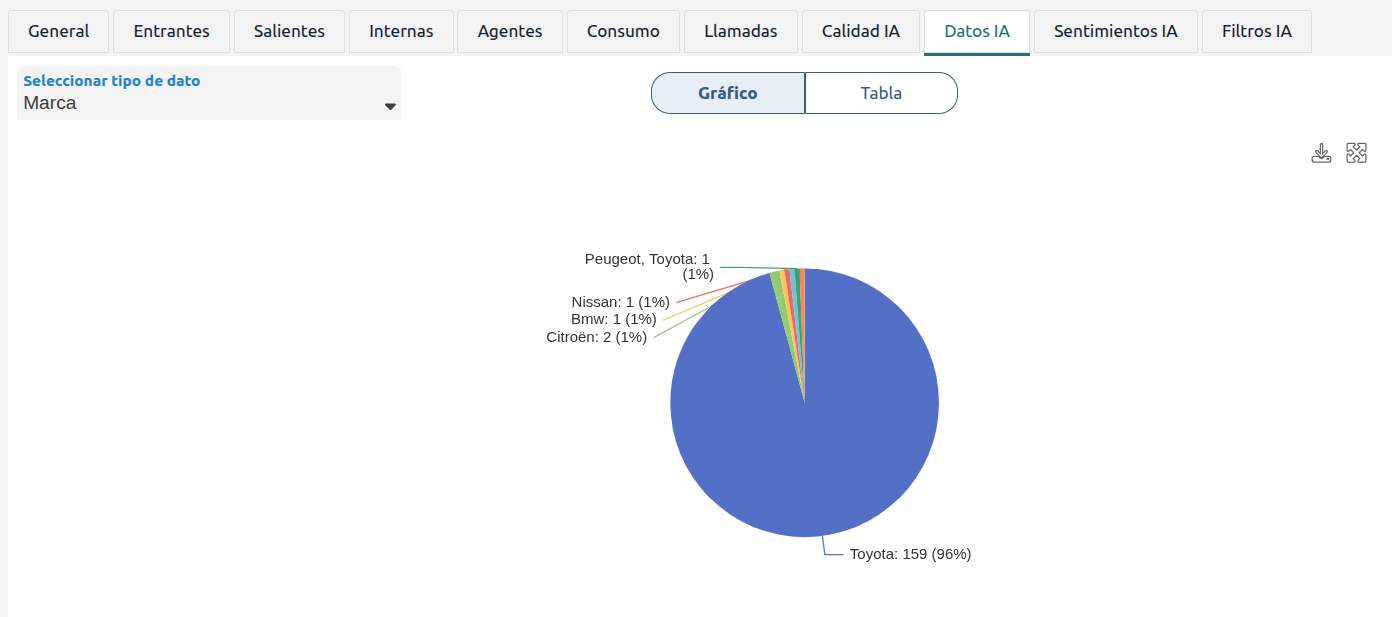
Task: Go to the Entrantes tab
Action: tap(172, 31)
